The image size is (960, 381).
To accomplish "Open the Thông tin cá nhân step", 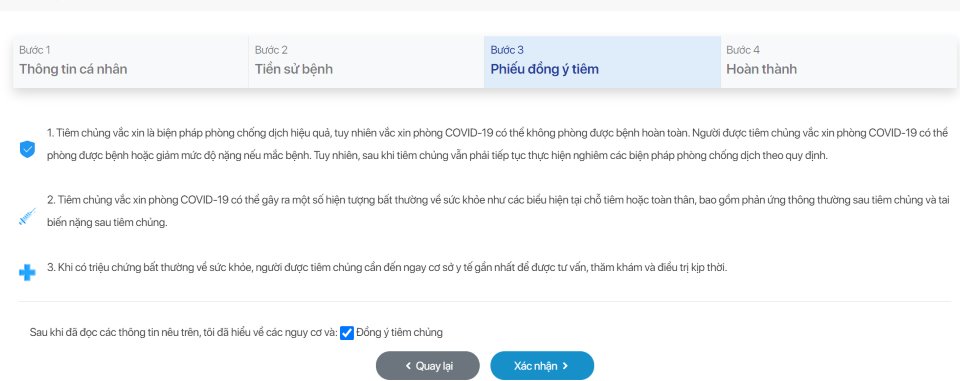I will (130, 61).
